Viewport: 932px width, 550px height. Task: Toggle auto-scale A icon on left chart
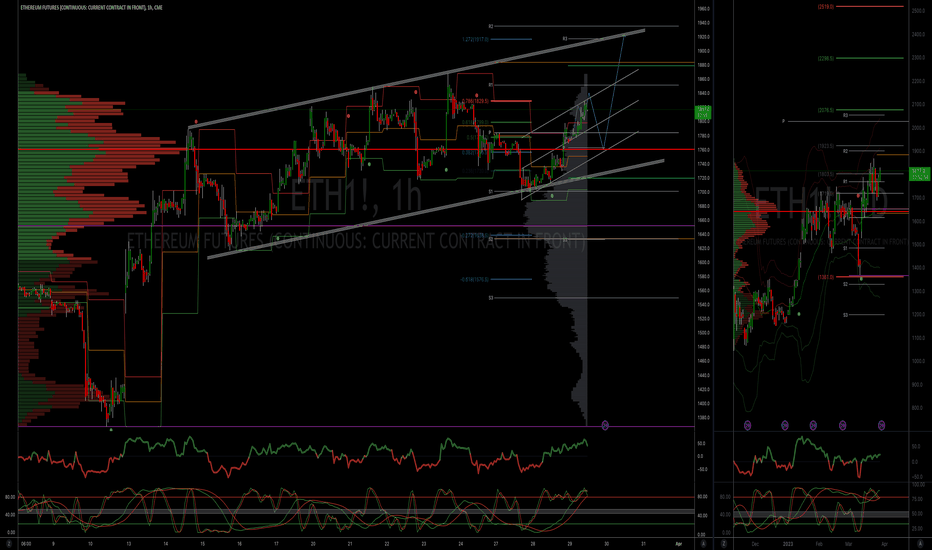pos(703,543)
